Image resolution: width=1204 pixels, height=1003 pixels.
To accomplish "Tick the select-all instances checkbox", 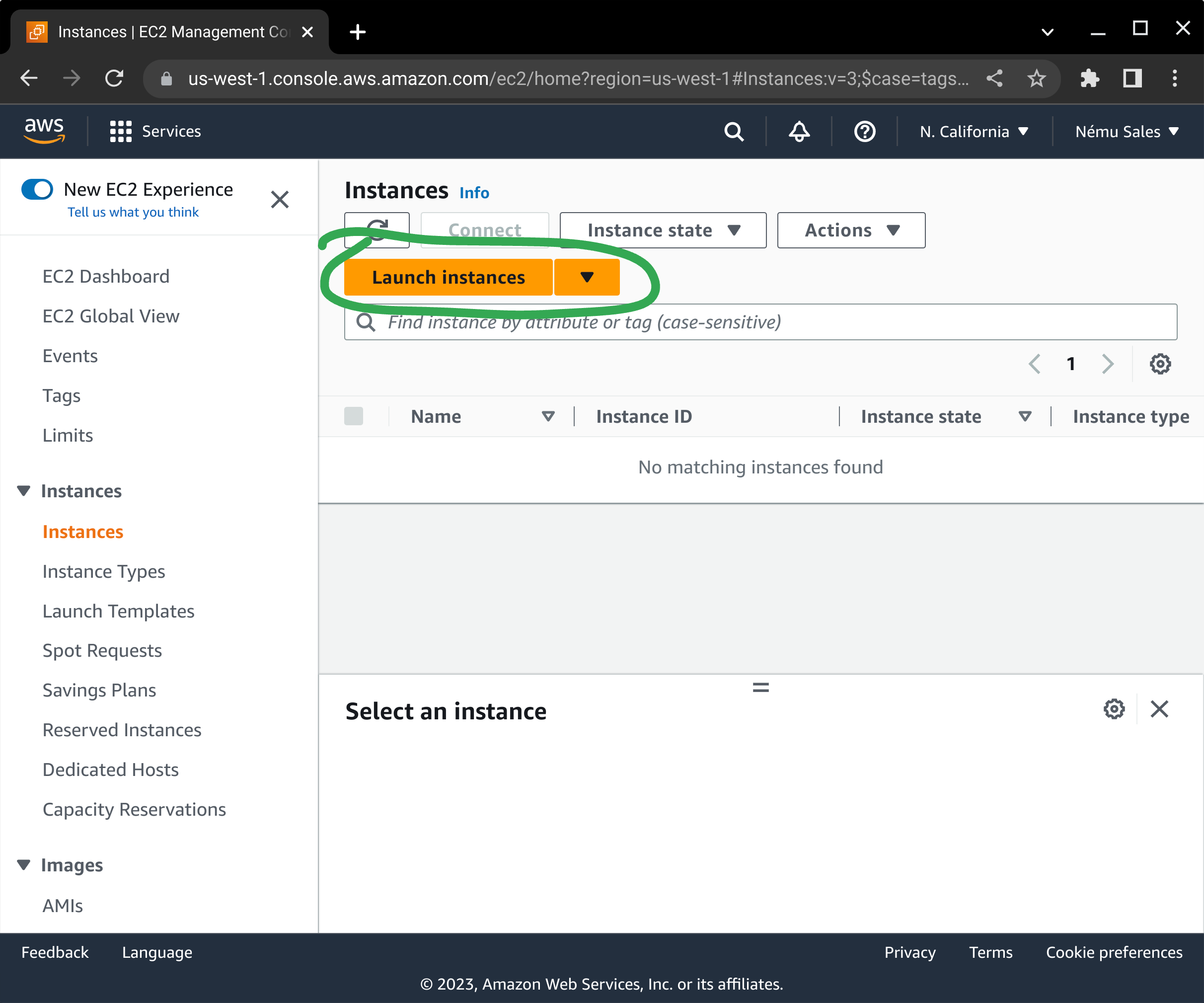I will point(354,416).
